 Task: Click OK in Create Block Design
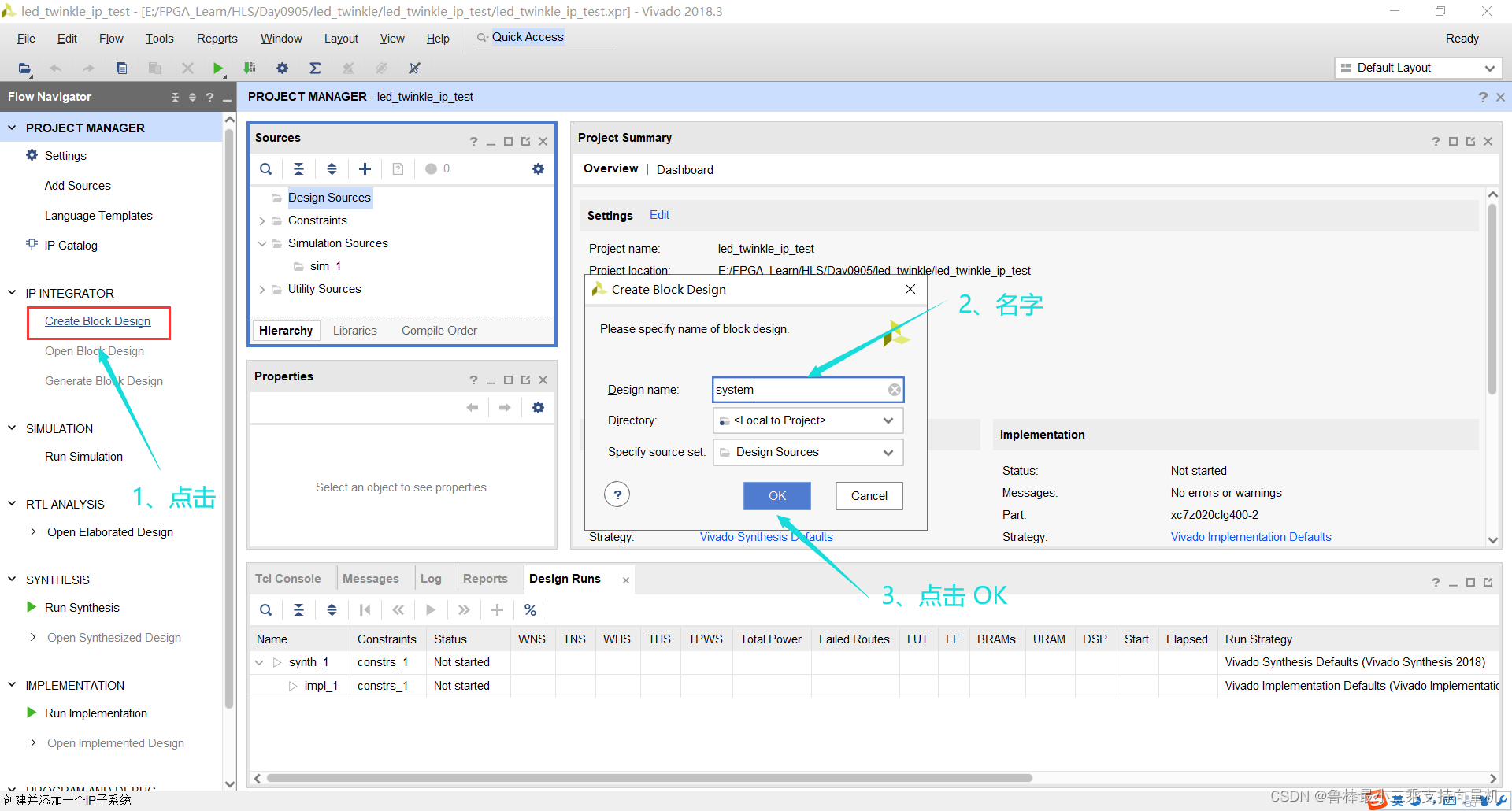[x=777, y=496]
